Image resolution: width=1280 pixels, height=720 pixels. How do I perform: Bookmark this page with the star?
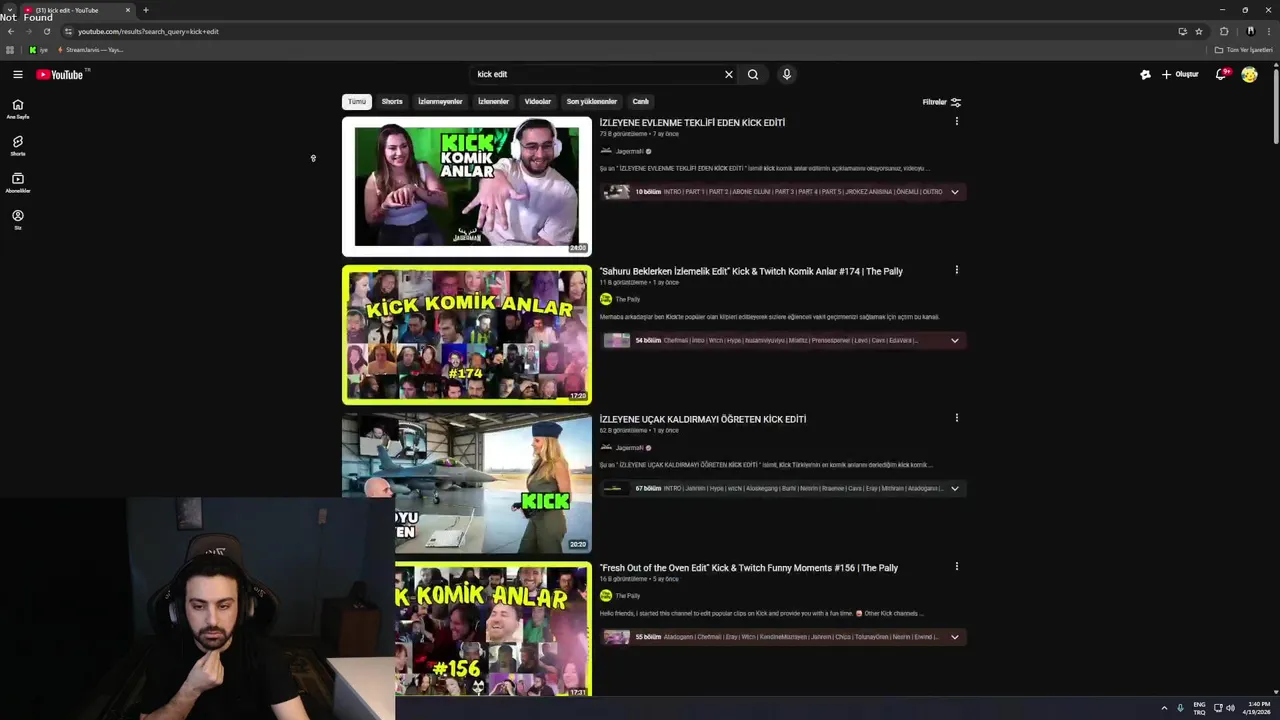[x=1198, y=31]
